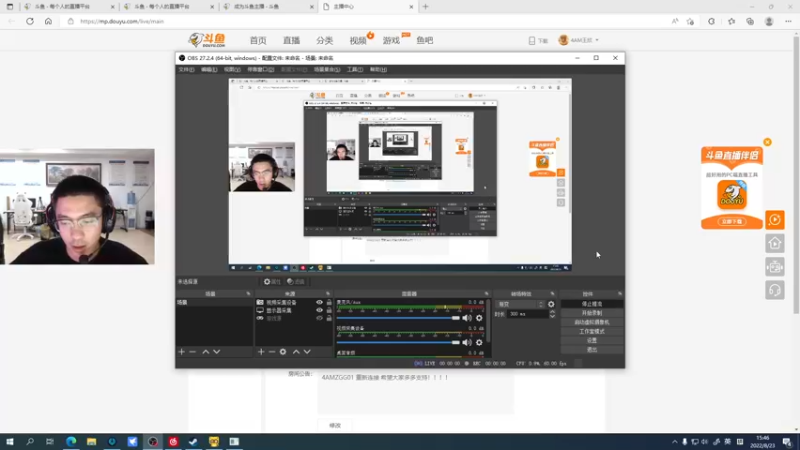Toggle visibility of 显示器采集 source

click(x=319, y=310)
